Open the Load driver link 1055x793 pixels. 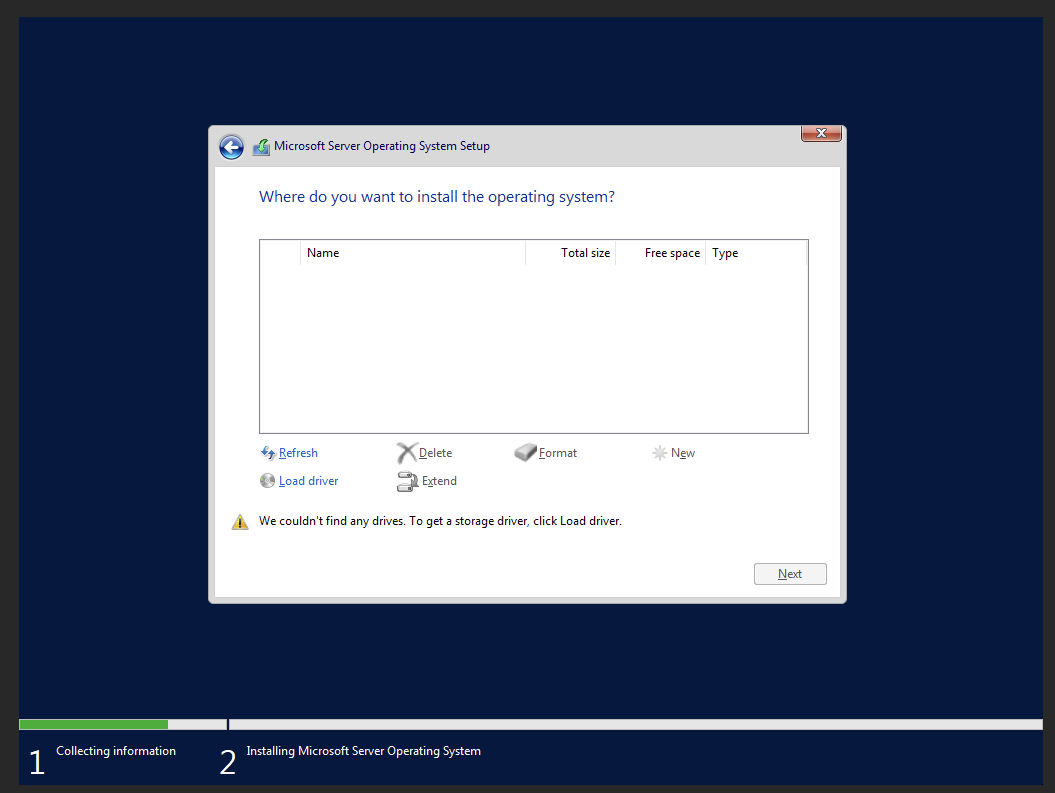(x=308, y=481)
